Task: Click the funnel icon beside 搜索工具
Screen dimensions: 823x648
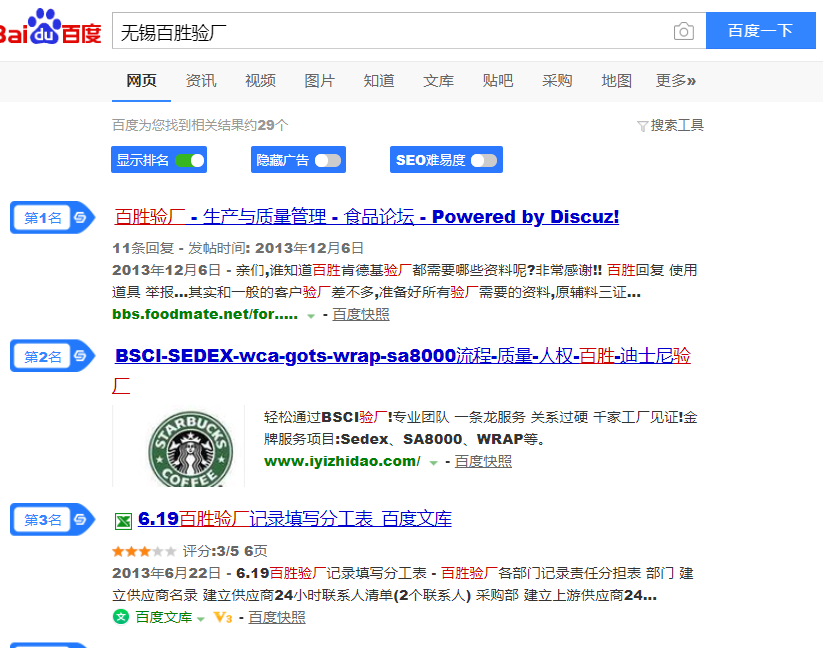Action: click(642, 126)
